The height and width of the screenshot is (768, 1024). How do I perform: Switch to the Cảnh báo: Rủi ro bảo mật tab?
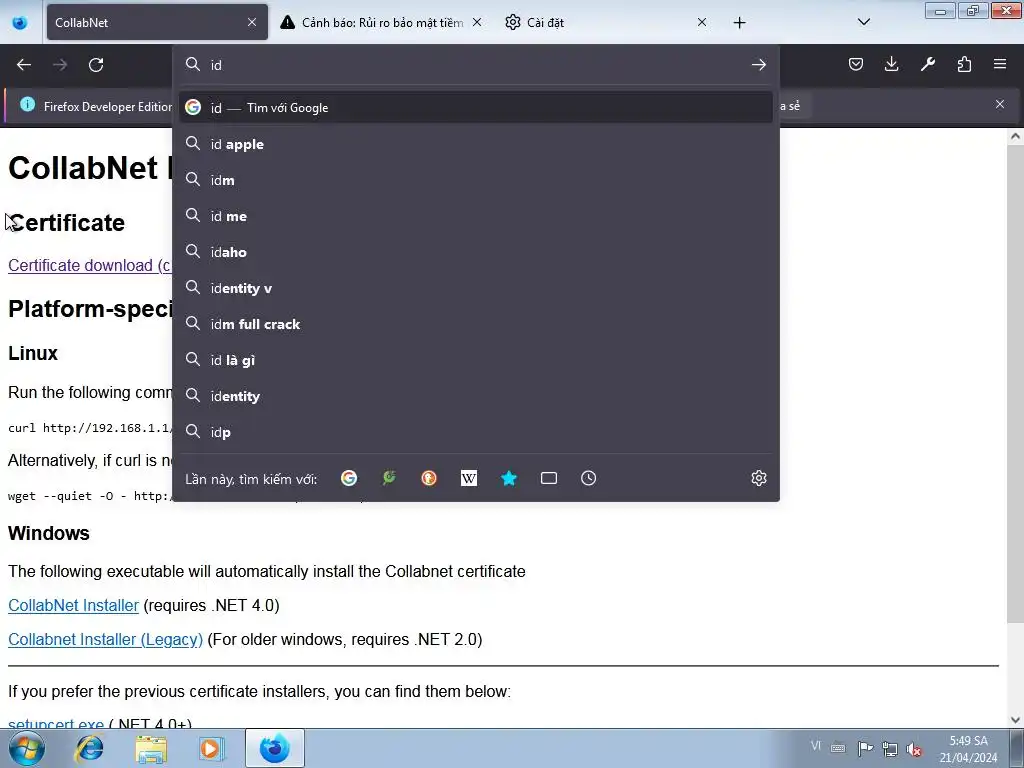[x=382, y=22]
